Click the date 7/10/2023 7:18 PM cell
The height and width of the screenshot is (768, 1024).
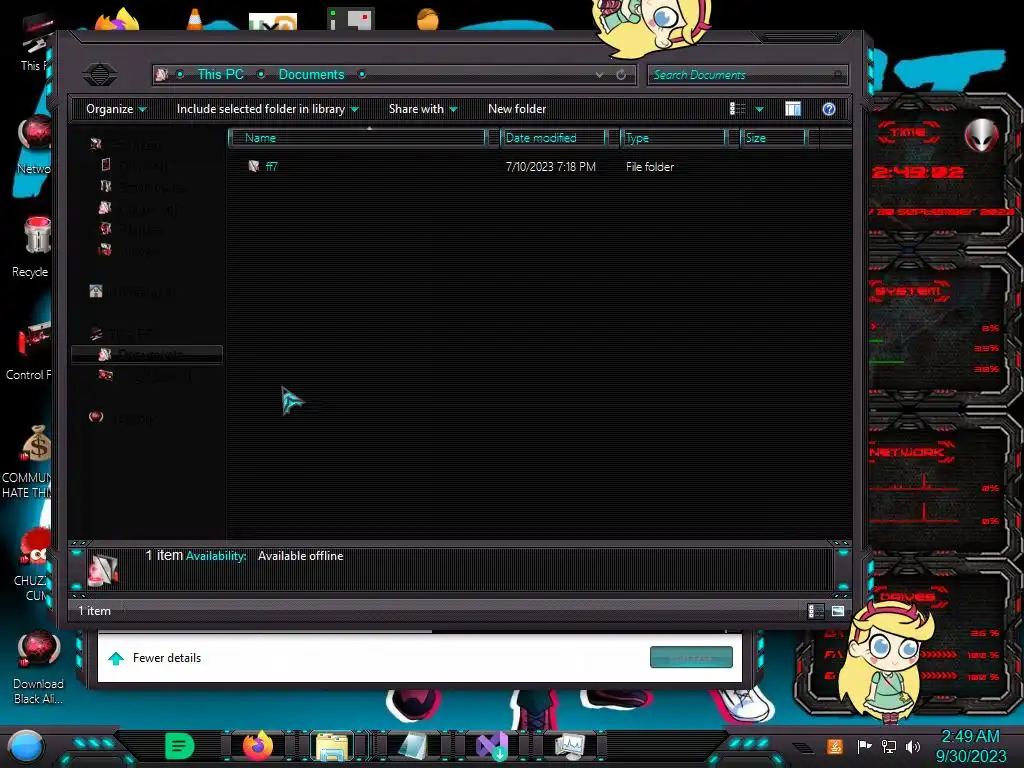point(551,167)
